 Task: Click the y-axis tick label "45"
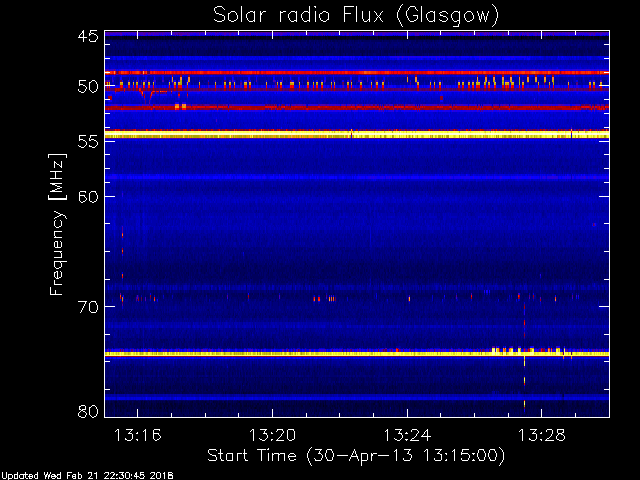pos(88,36)
